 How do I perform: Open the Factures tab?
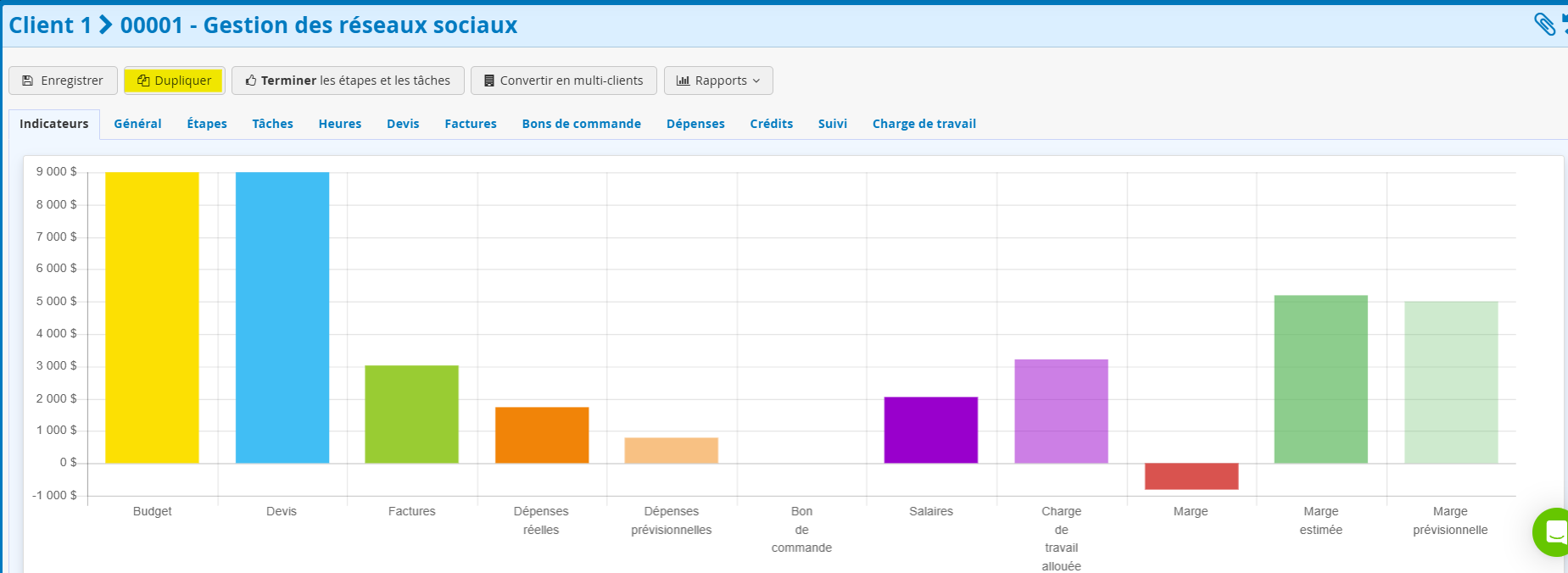[470, 124]
